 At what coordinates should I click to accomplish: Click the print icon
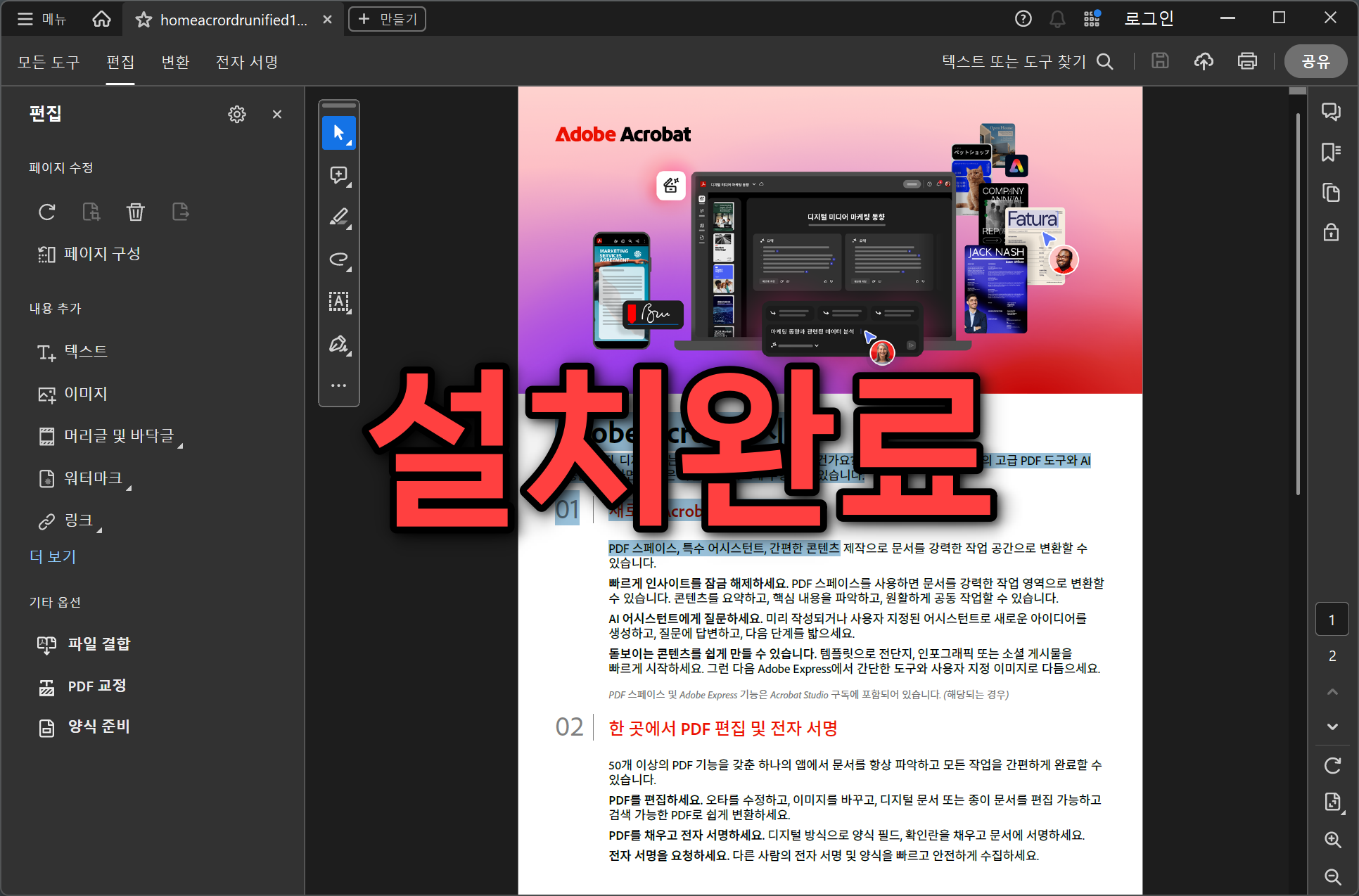pyautogui.click(x=1247, y=62)
